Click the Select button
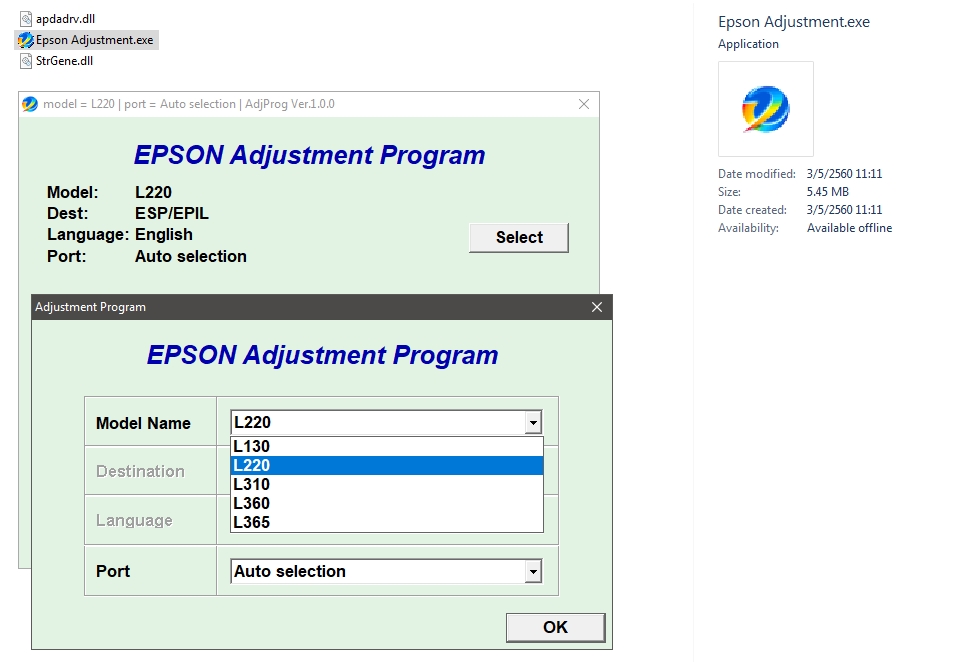 click(x=519, y=238)
